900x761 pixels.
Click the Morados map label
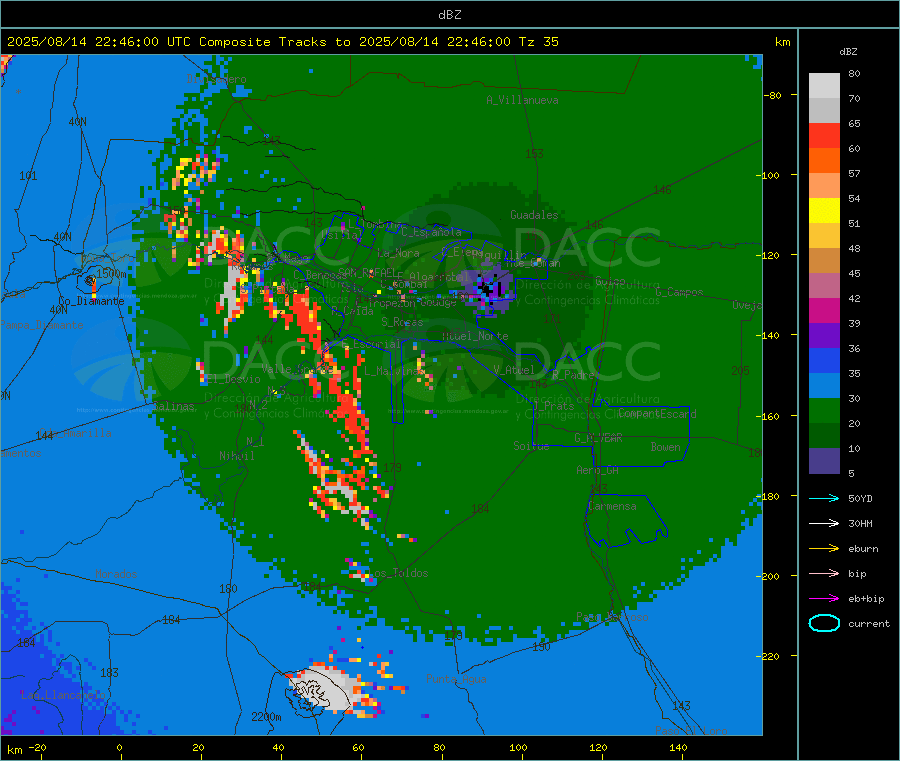(x=116, y=574)
